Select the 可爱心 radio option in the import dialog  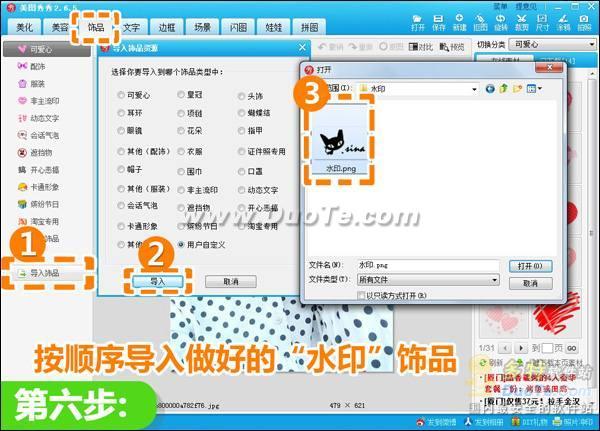[x=121, y=95]
